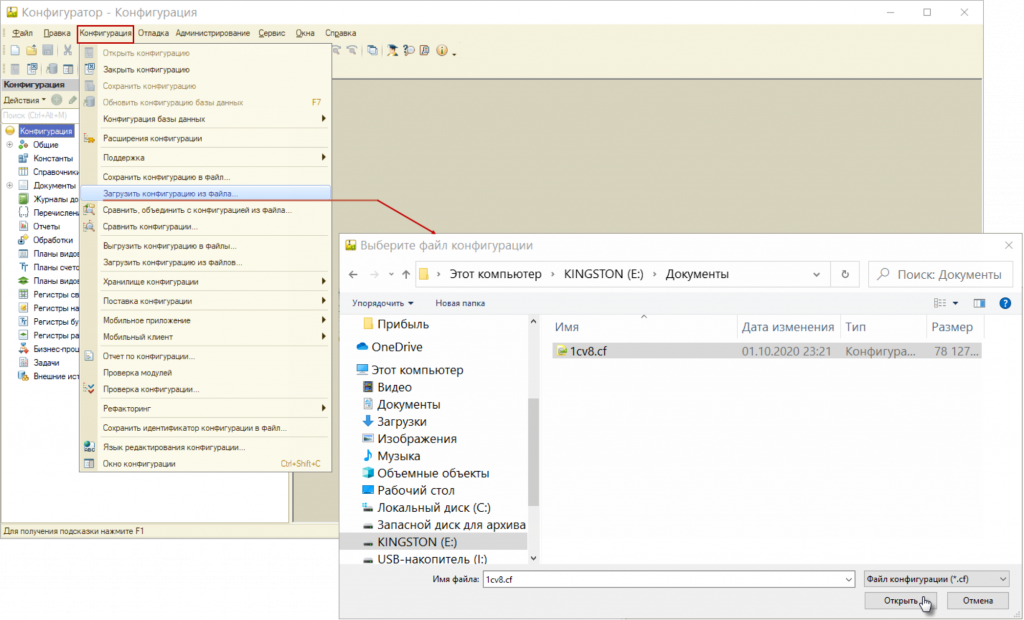1024x620 pixels.
Task: Open file dialog help question mark icon
Action: click(1005, 303)
